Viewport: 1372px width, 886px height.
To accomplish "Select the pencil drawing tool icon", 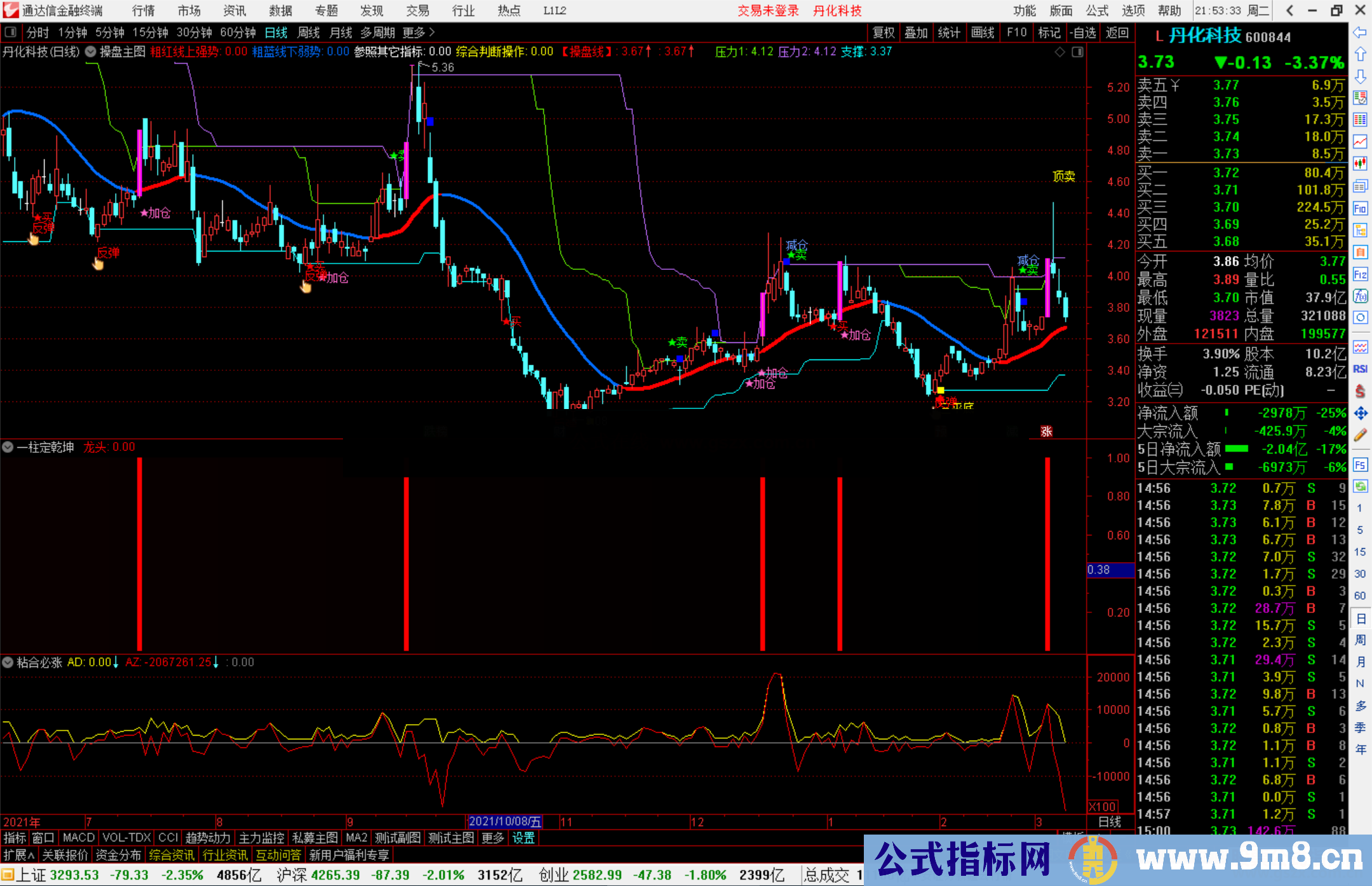I will pos(1360,435).
